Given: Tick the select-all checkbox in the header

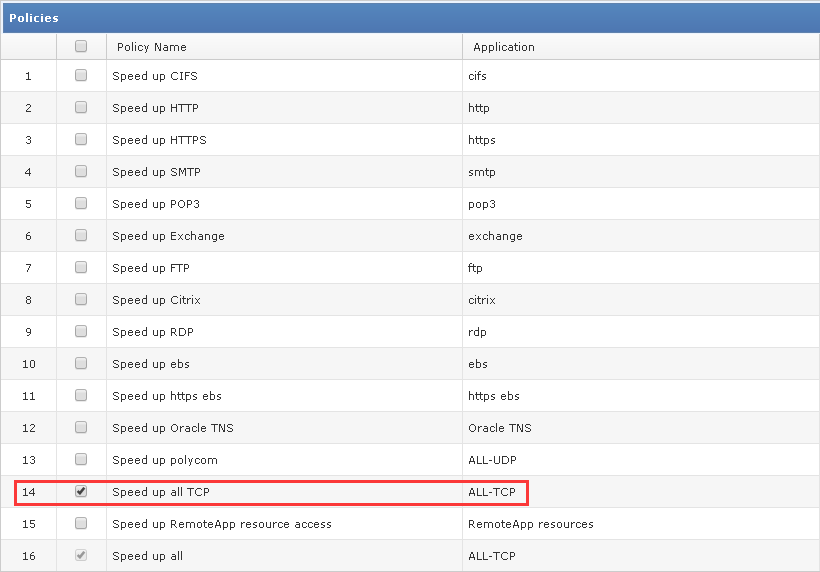Looking at the screenshot, I should 81,46.
